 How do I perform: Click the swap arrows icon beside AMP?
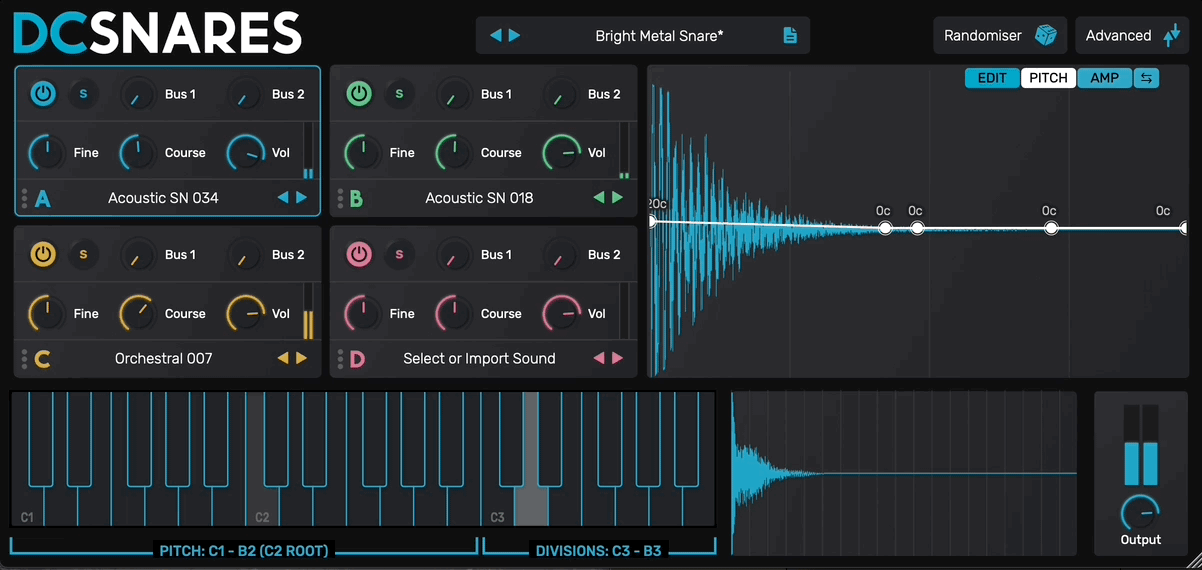(1146, 78)
